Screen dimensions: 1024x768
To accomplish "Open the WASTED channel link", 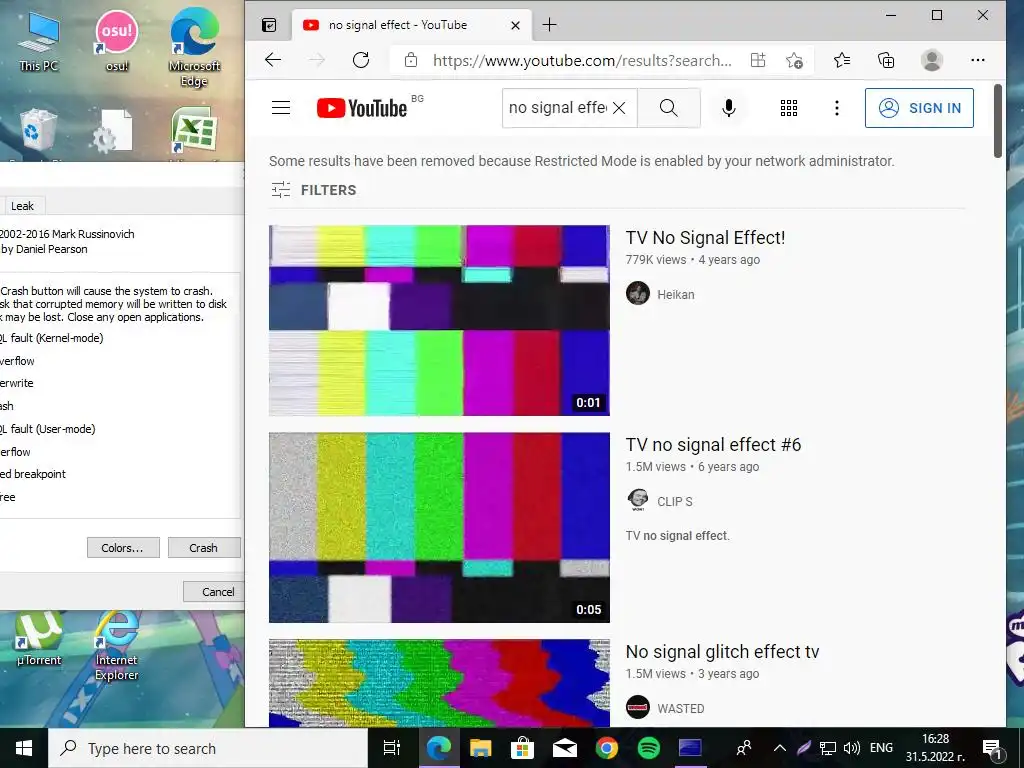I will pyautogui.click(x=680, y=709).
